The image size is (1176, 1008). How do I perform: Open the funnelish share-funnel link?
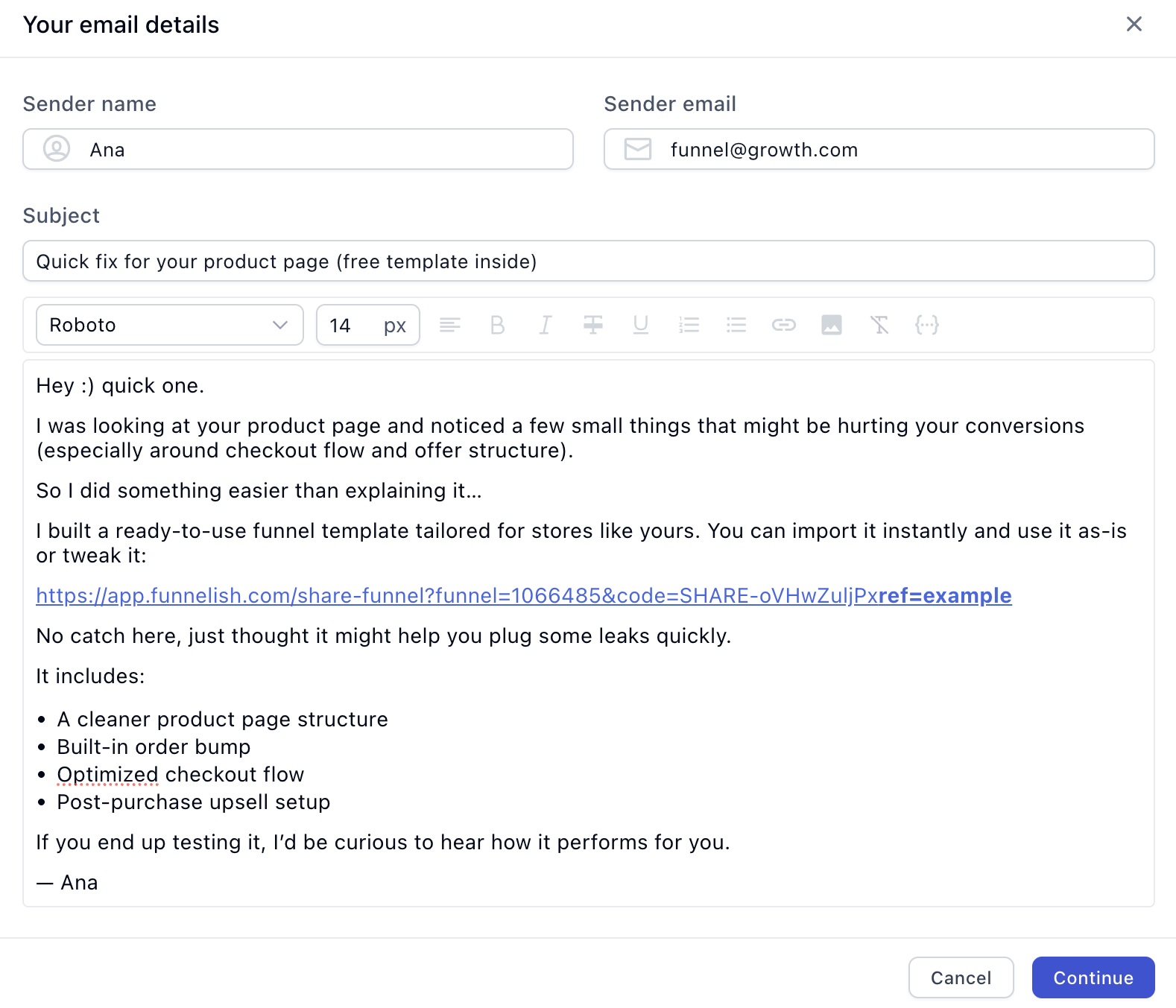tap(523, 596)
